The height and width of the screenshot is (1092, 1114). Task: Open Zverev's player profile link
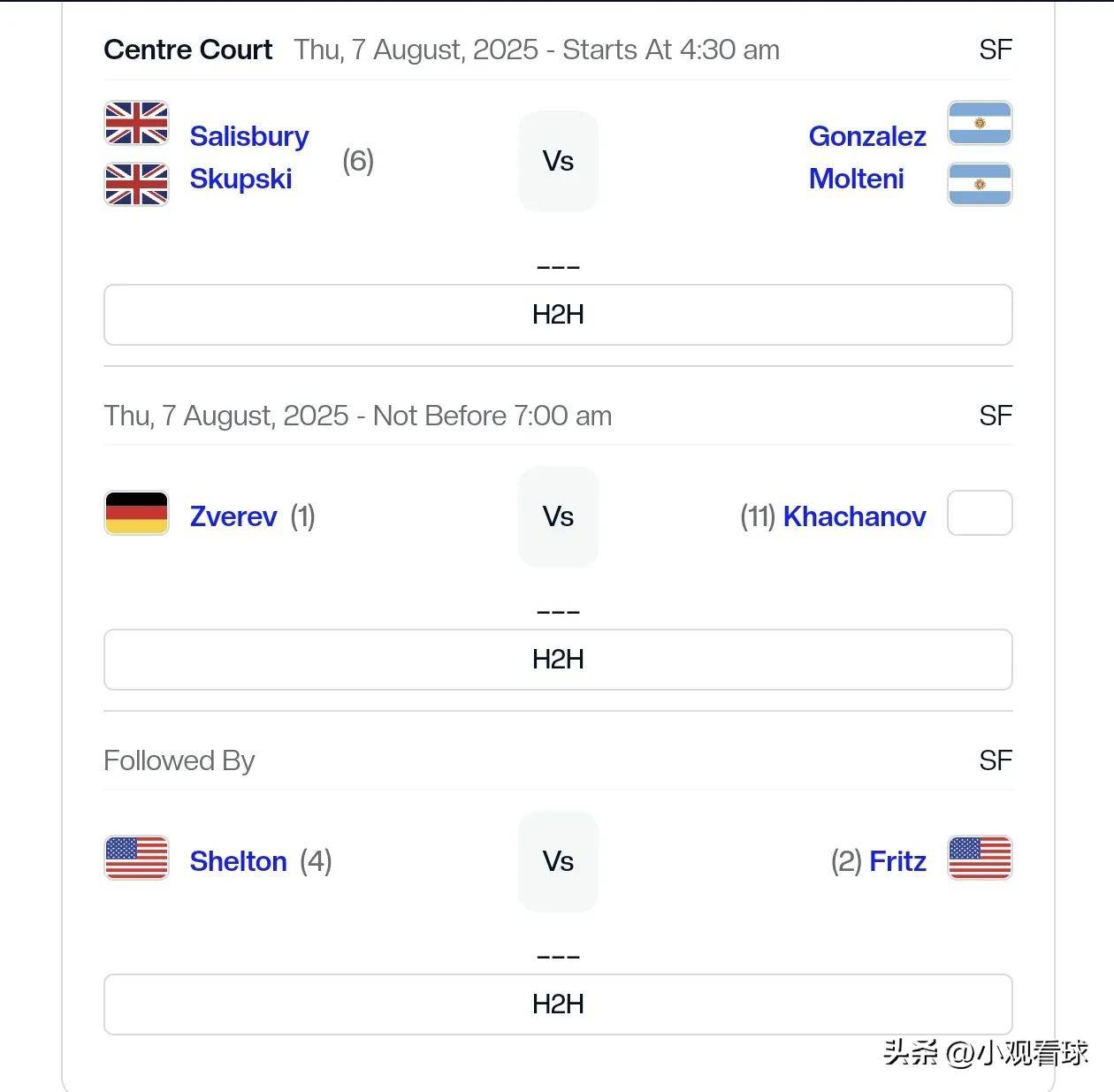pos(233,516)
